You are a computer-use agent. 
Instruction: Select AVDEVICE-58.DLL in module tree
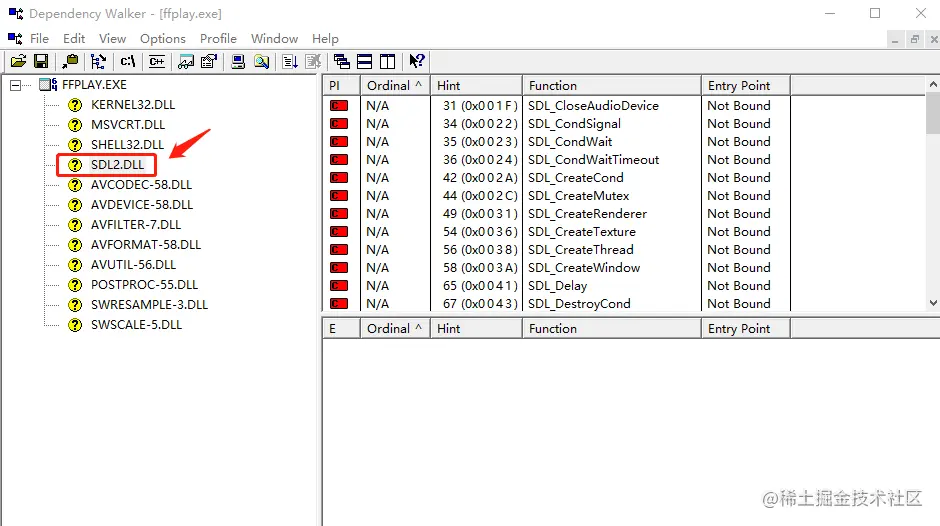pos(142,205)
